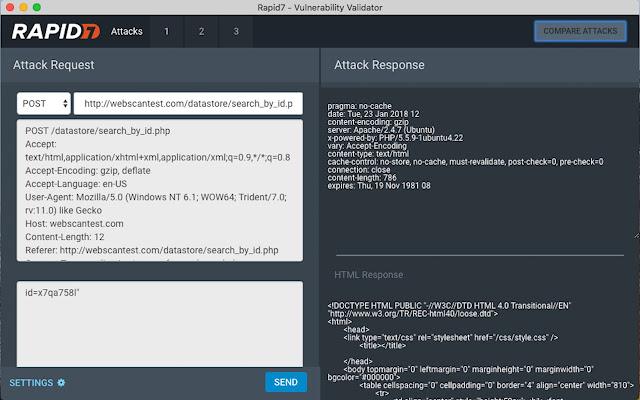Click the 'Accept-Encoding: gzip, deflate' line
This screenshot has width=640, height=400.
[88, 171]
